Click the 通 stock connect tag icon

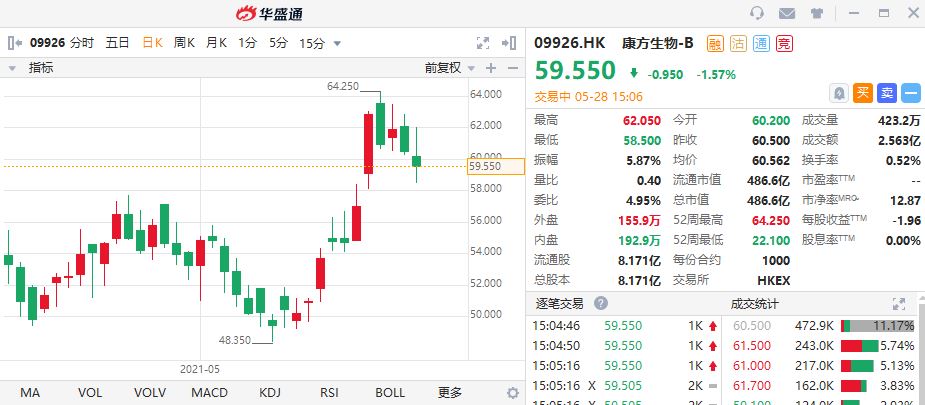point(761,43)
